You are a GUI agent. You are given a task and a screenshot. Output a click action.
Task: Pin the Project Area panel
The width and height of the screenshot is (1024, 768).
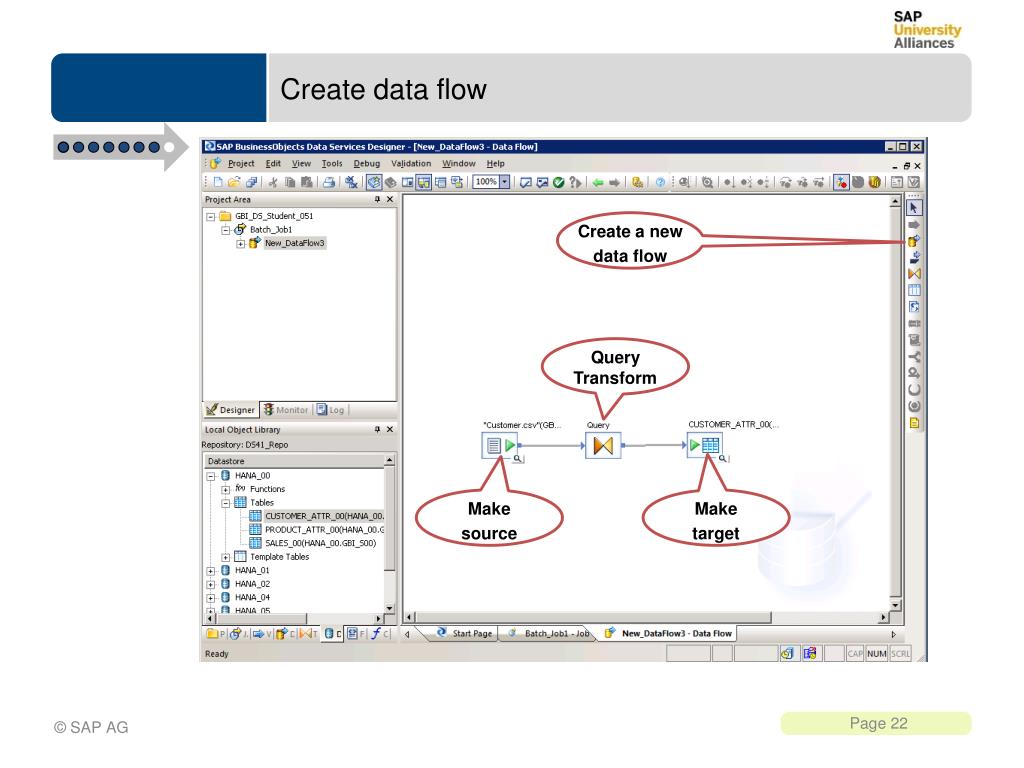377,199
